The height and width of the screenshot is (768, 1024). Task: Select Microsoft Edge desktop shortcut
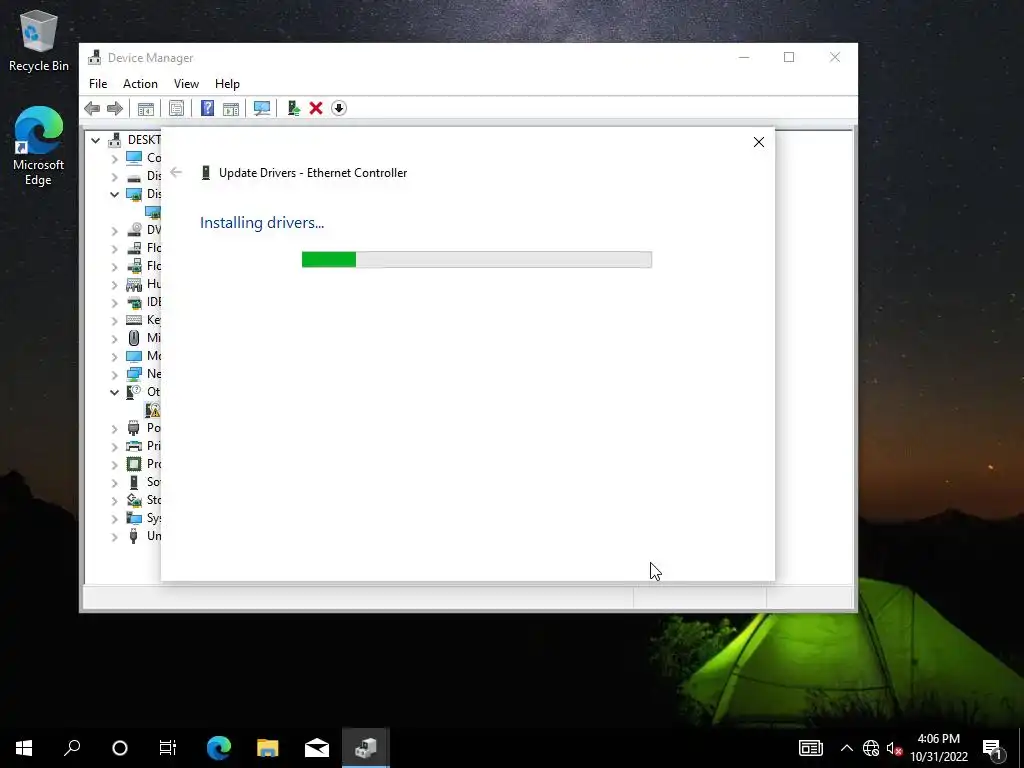click(39, 146)
